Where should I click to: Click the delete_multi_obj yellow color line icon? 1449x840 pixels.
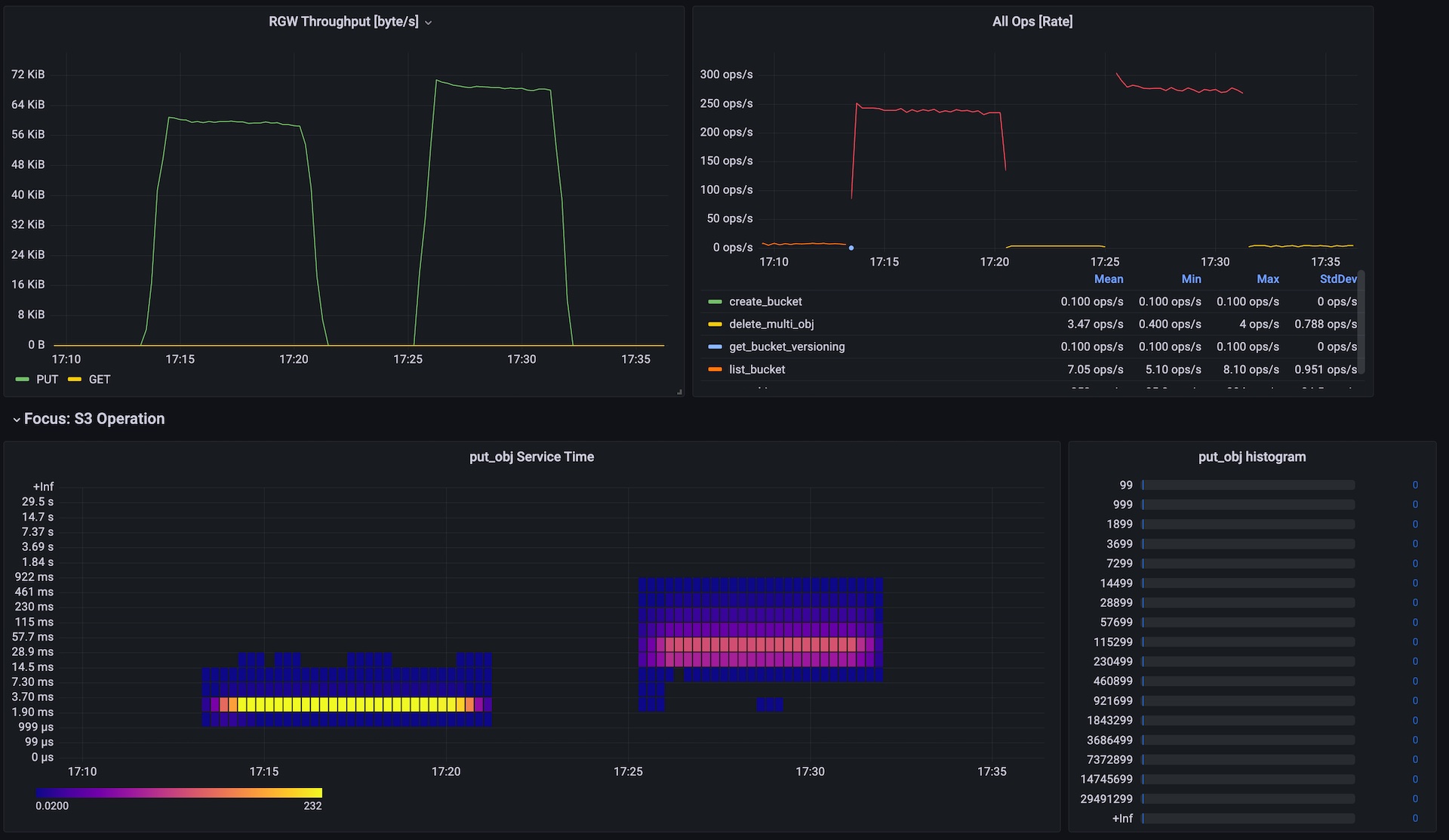point(715,325)
